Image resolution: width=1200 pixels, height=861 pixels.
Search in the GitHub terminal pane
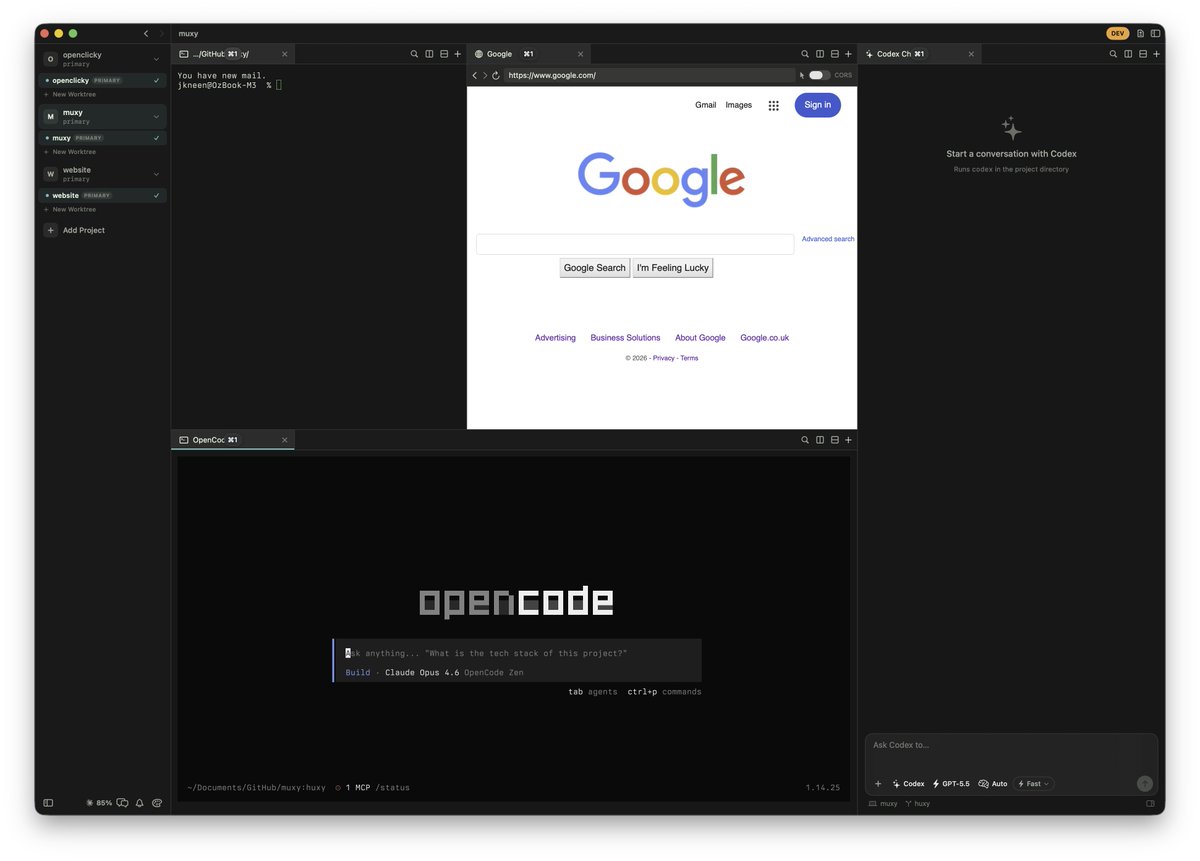coord(414,54)
